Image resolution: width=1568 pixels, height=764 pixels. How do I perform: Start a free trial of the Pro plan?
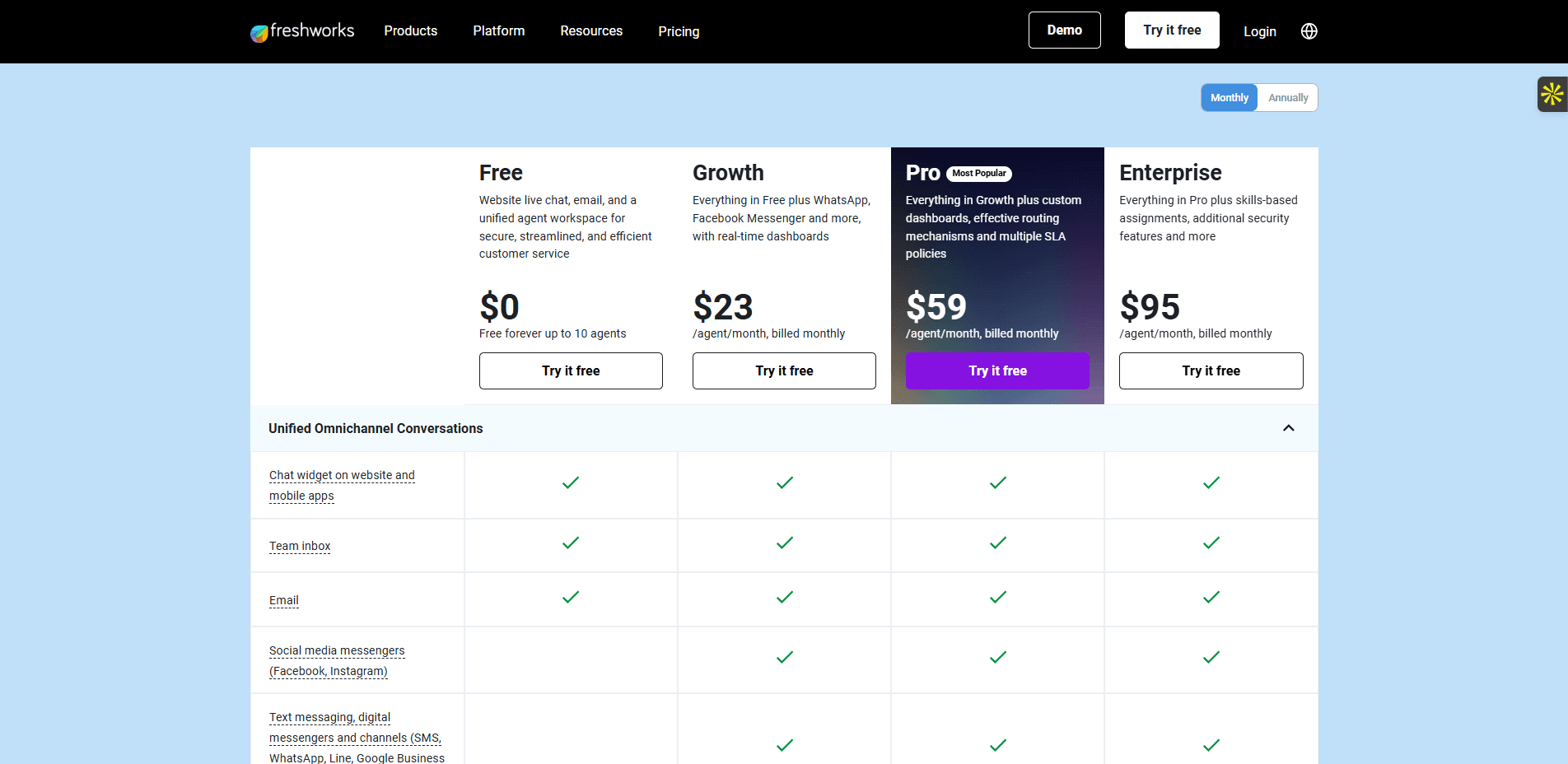996,370
